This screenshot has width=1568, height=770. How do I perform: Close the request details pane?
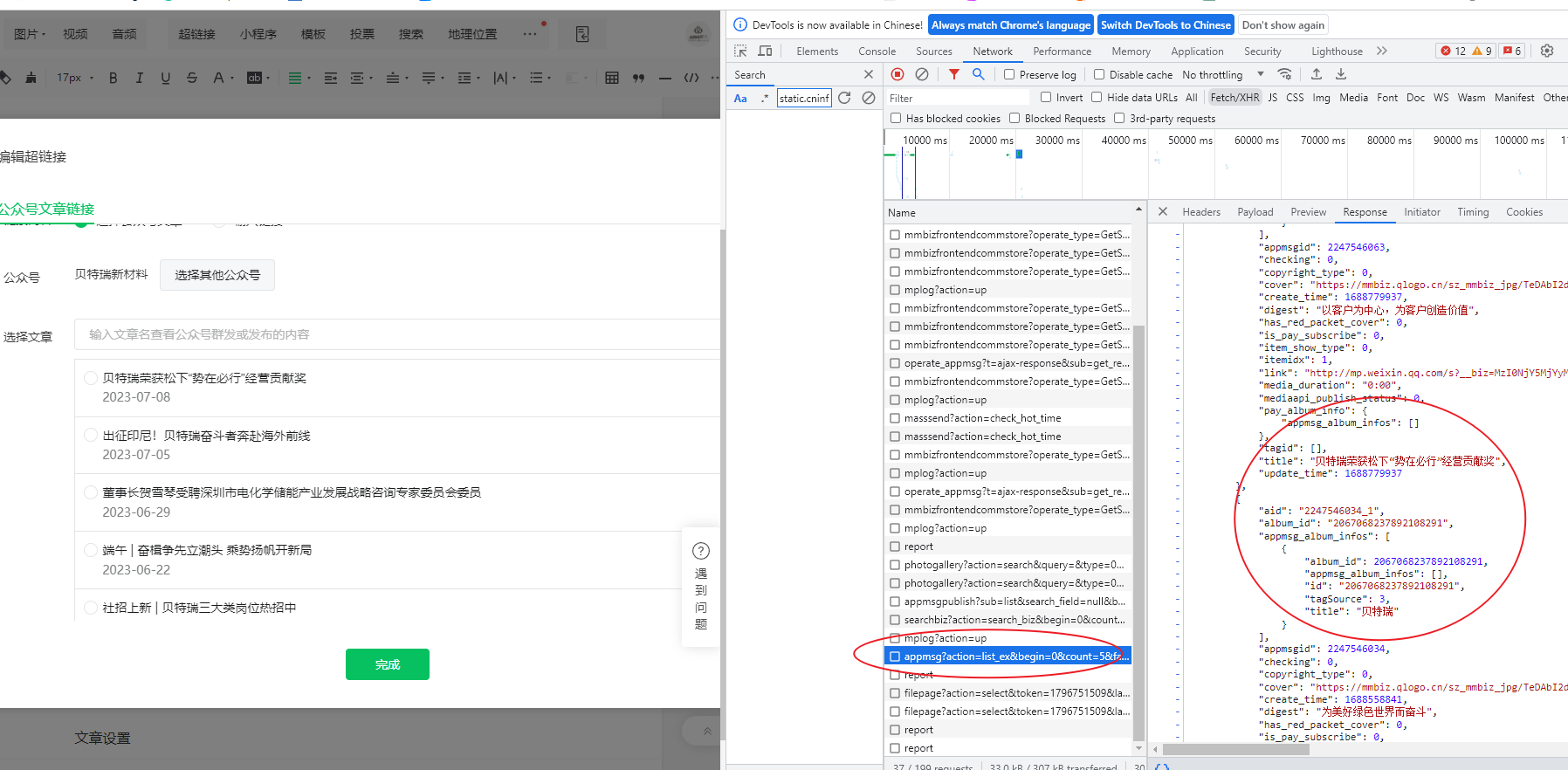tap(1163, 211)
